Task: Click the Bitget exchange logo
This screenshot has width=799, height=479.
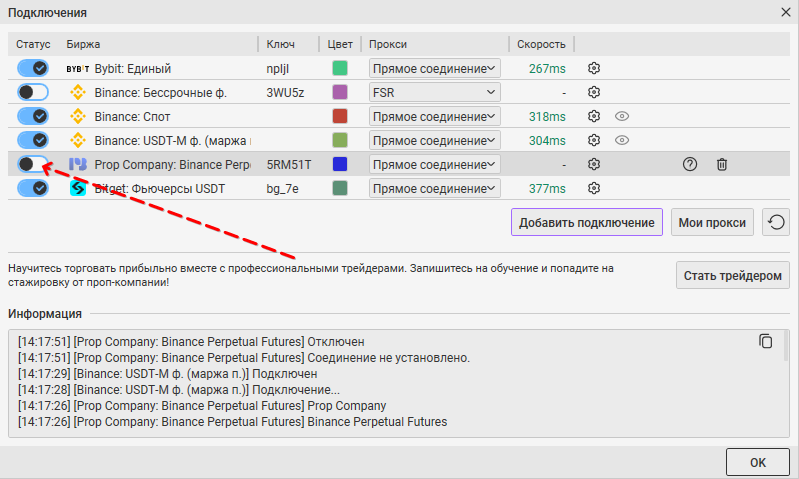Action: (77, 188)
